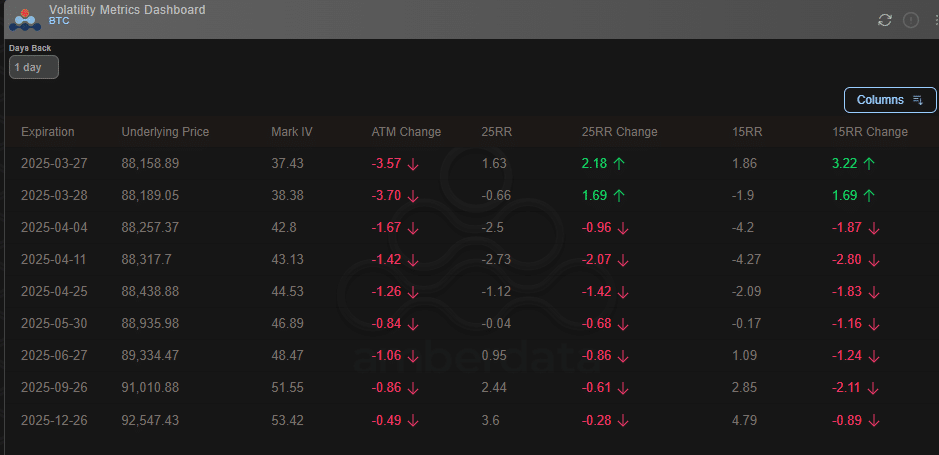Click the info alert circle icon
This screenshot has height=455, width=939.
pos(911,20)
